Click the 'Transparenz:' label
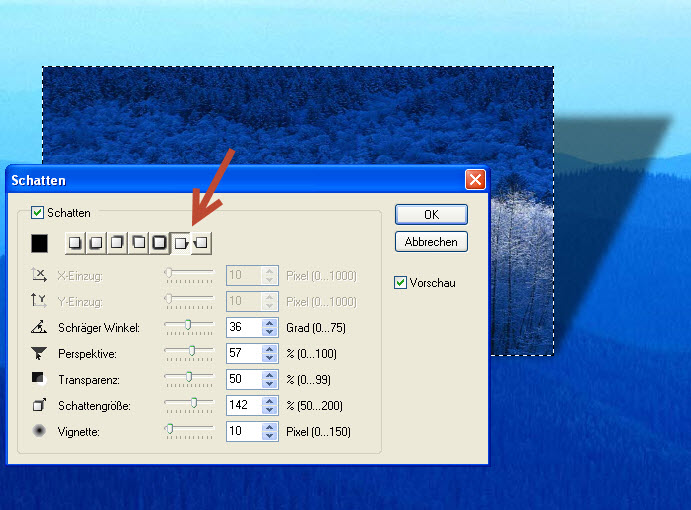Image resolution: width=691 pixels, height=510 pixels. (89, 380)
